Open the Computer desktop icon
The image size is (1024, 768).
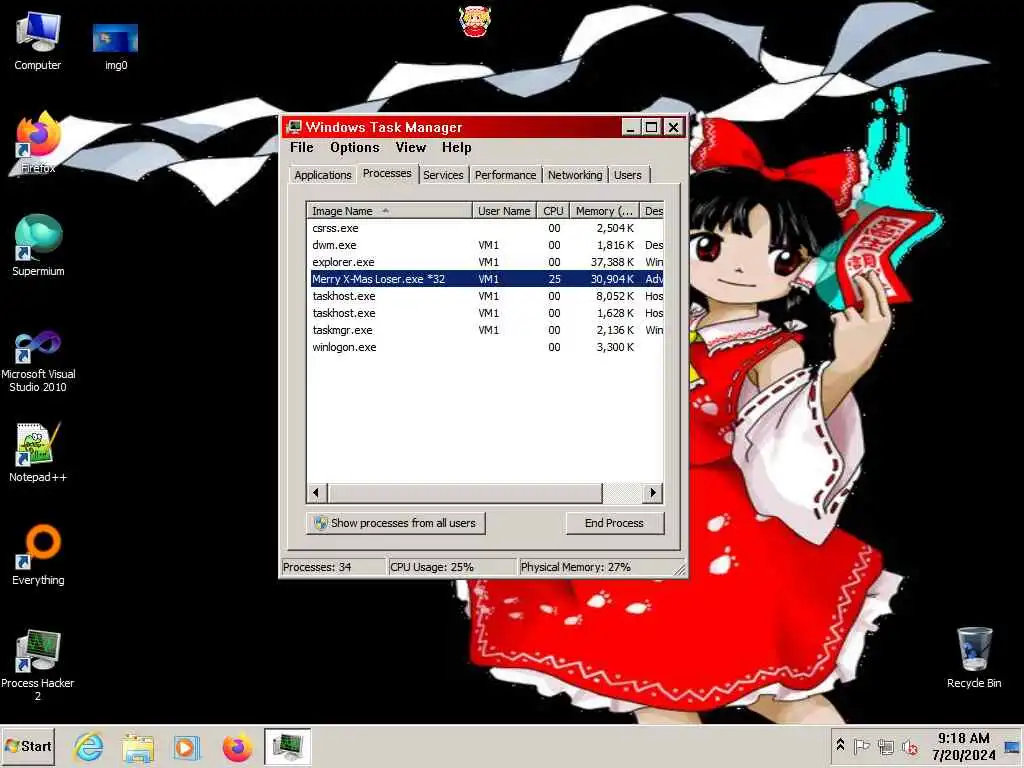[38, 40]
